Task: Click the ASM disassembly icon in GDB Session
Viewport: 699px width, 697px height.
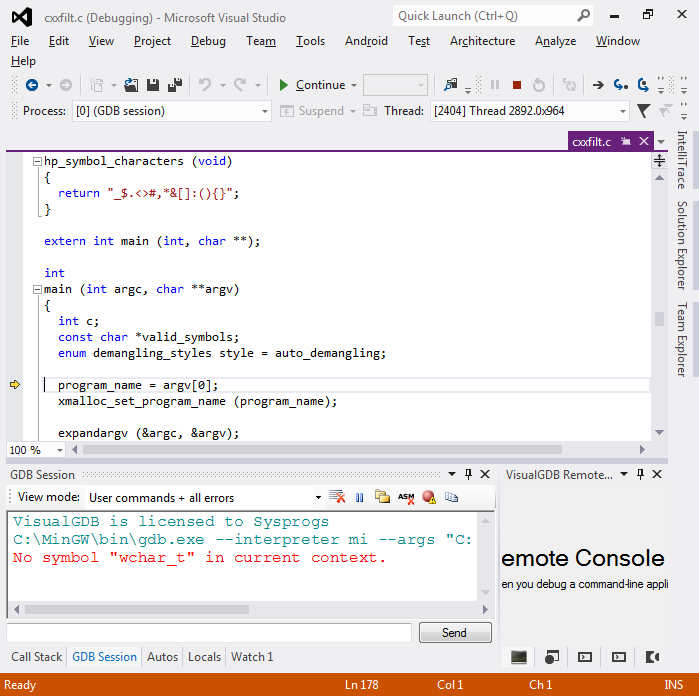Action: coord(406,497)
